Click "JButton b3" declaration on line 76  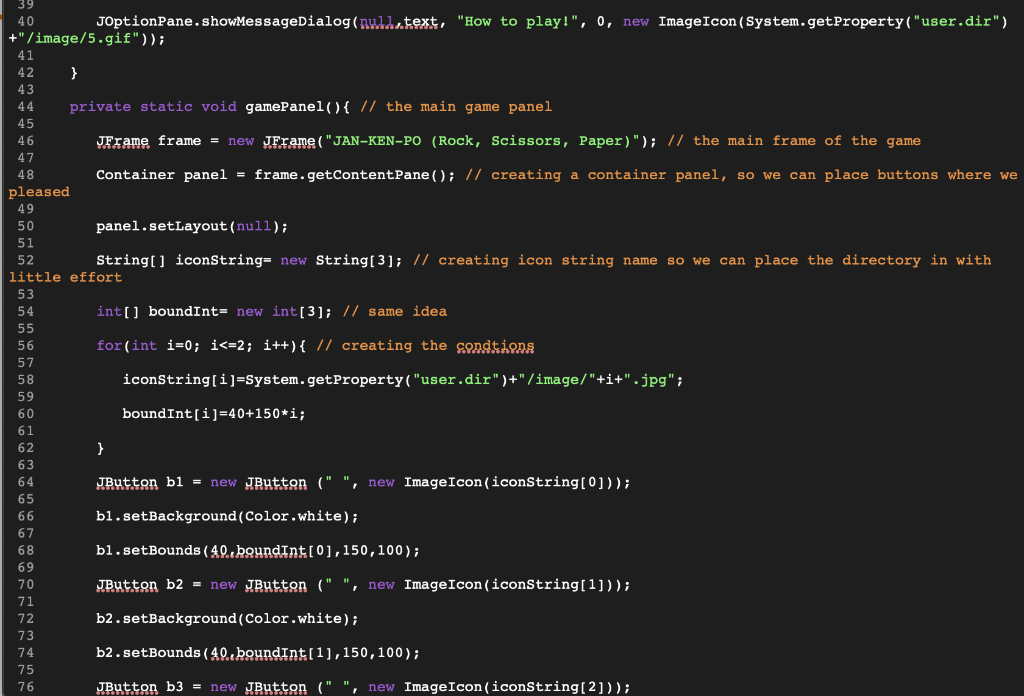[x=140, y=687]
